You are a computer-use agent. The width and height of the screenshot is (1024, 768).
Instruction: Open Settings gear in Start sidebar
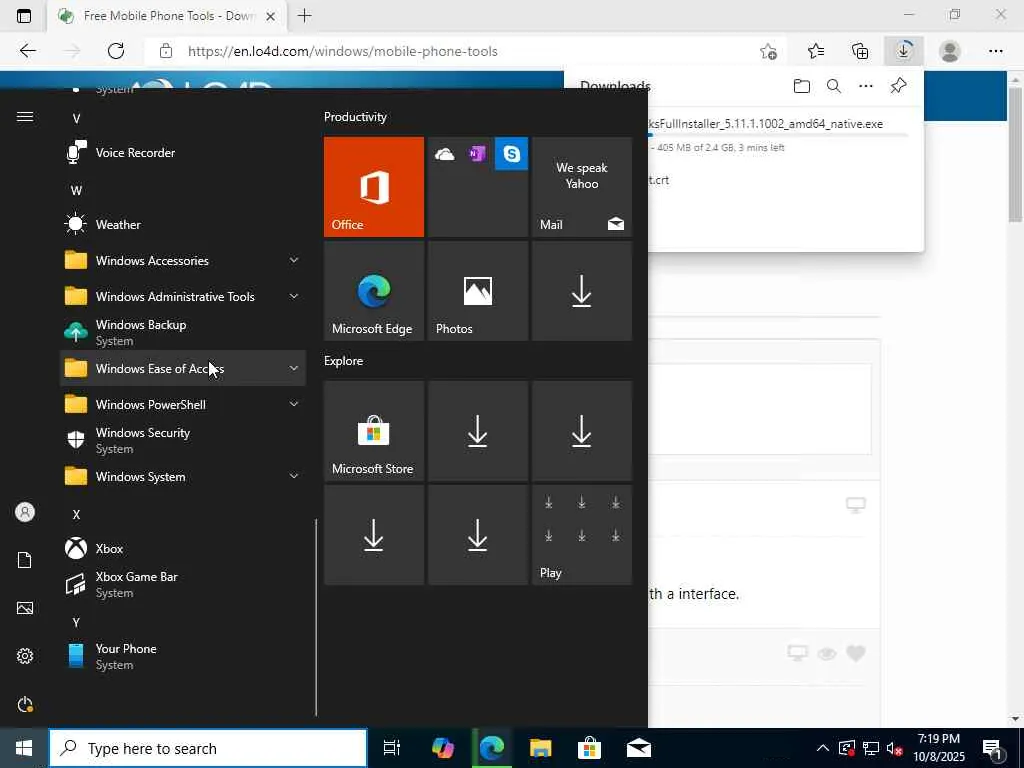point(25,656)
